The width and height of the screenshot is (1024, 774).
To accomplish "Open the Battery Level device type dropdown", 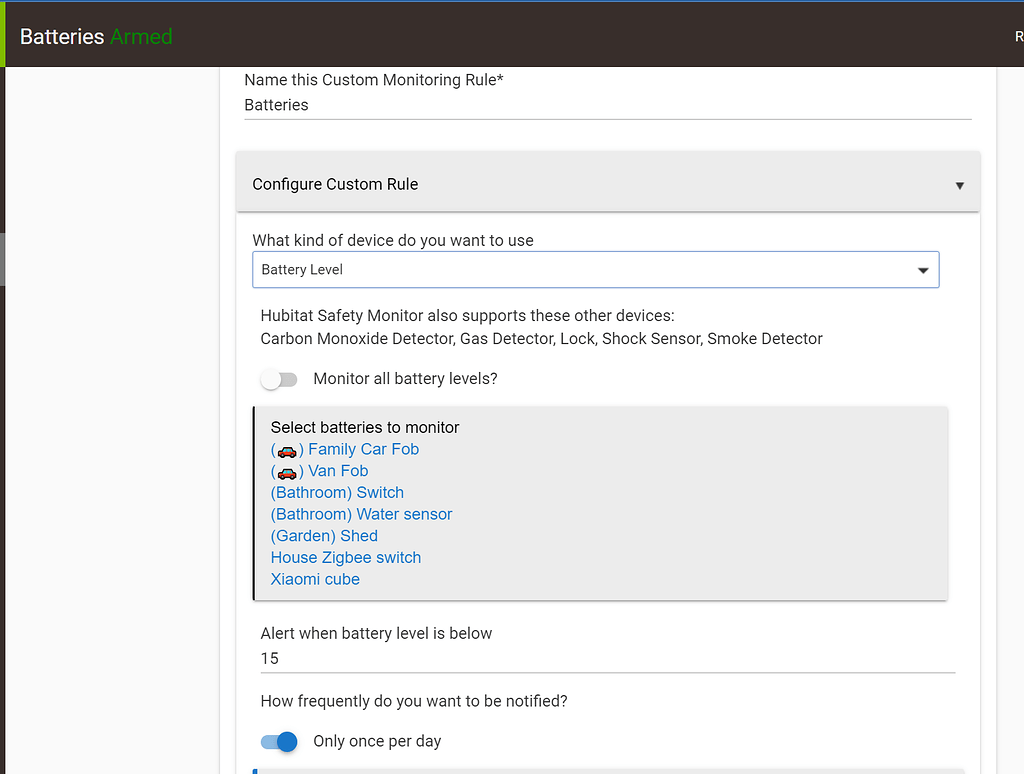I will click(595, 269).
